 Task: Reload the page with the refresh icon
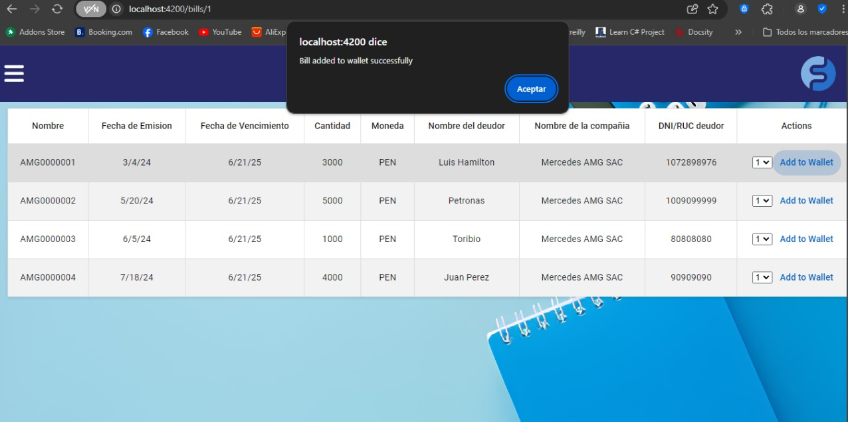[x=58, y=9]
